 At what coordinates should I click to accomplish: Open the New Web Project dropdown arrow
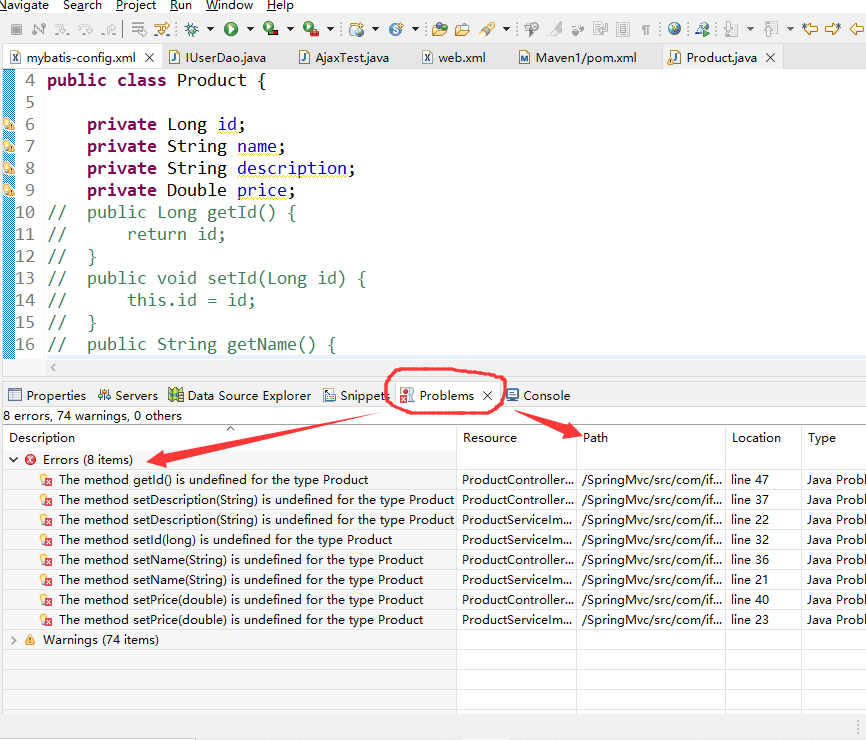pyautogui.click(x=376, y=29)
